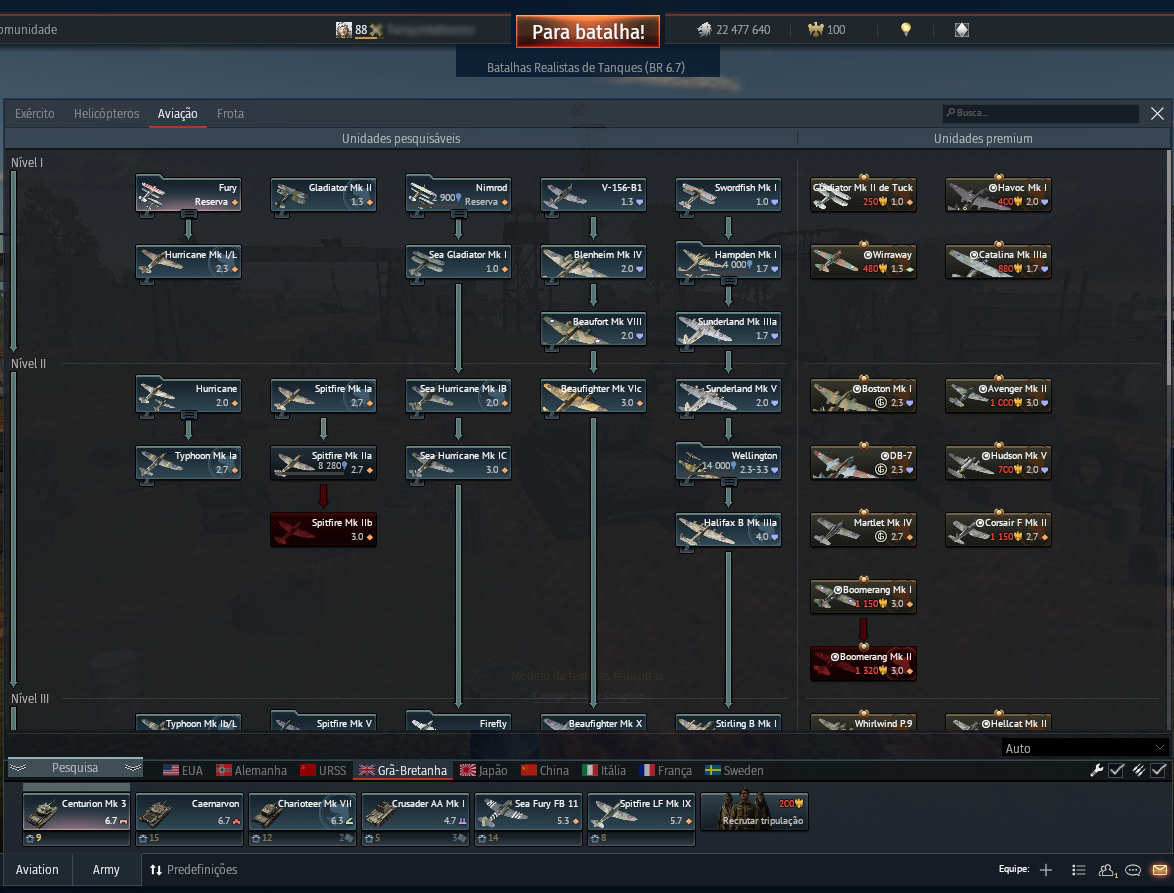Image resolution: width=1174 pixels, height=893 pixels.
Task: Expand the Hampden Mk I group folder
Action: click(x=729, y=260)
